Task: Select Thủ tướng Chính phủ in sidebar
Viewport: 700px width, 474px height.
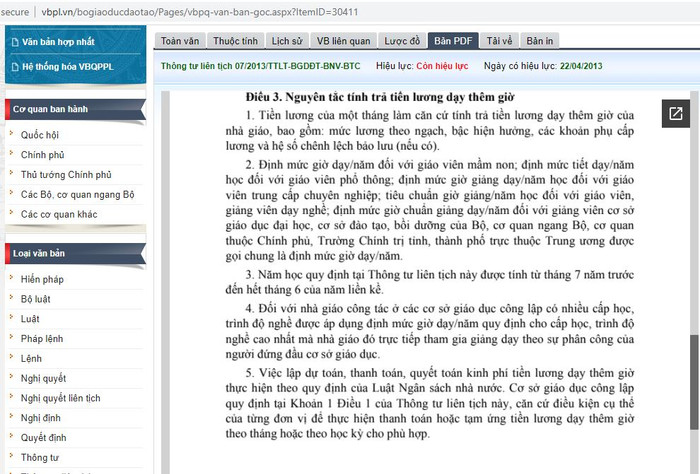Action: pyautogui.click(x=66, y=174)
